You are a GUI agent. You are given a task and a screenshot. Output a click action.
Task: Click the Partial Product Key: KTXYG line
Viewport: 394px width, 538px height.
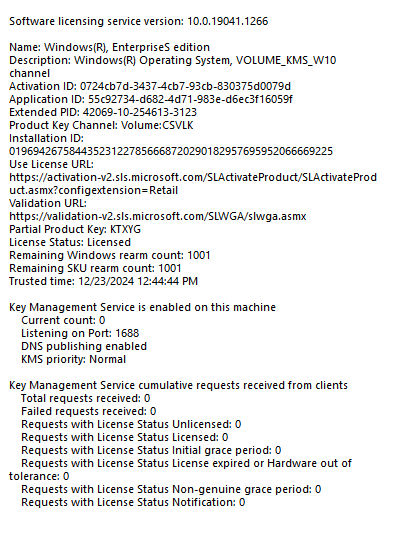(75, 229)
